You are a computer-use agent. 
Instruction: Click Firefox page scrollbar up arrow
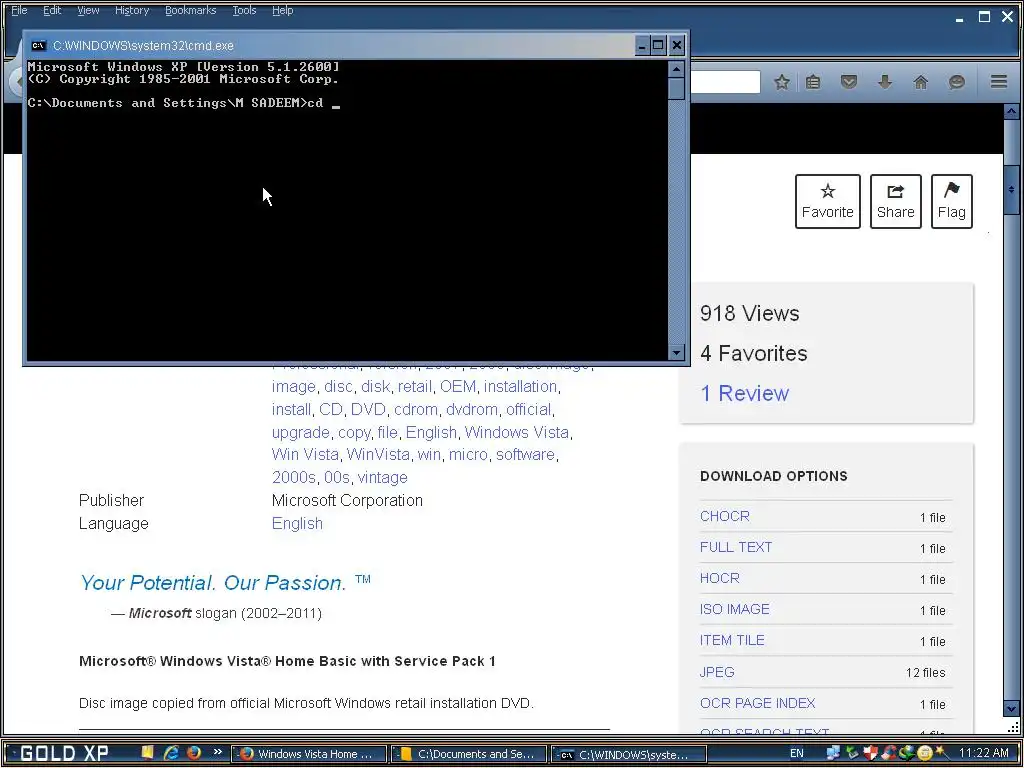[x=1011, y=112]
